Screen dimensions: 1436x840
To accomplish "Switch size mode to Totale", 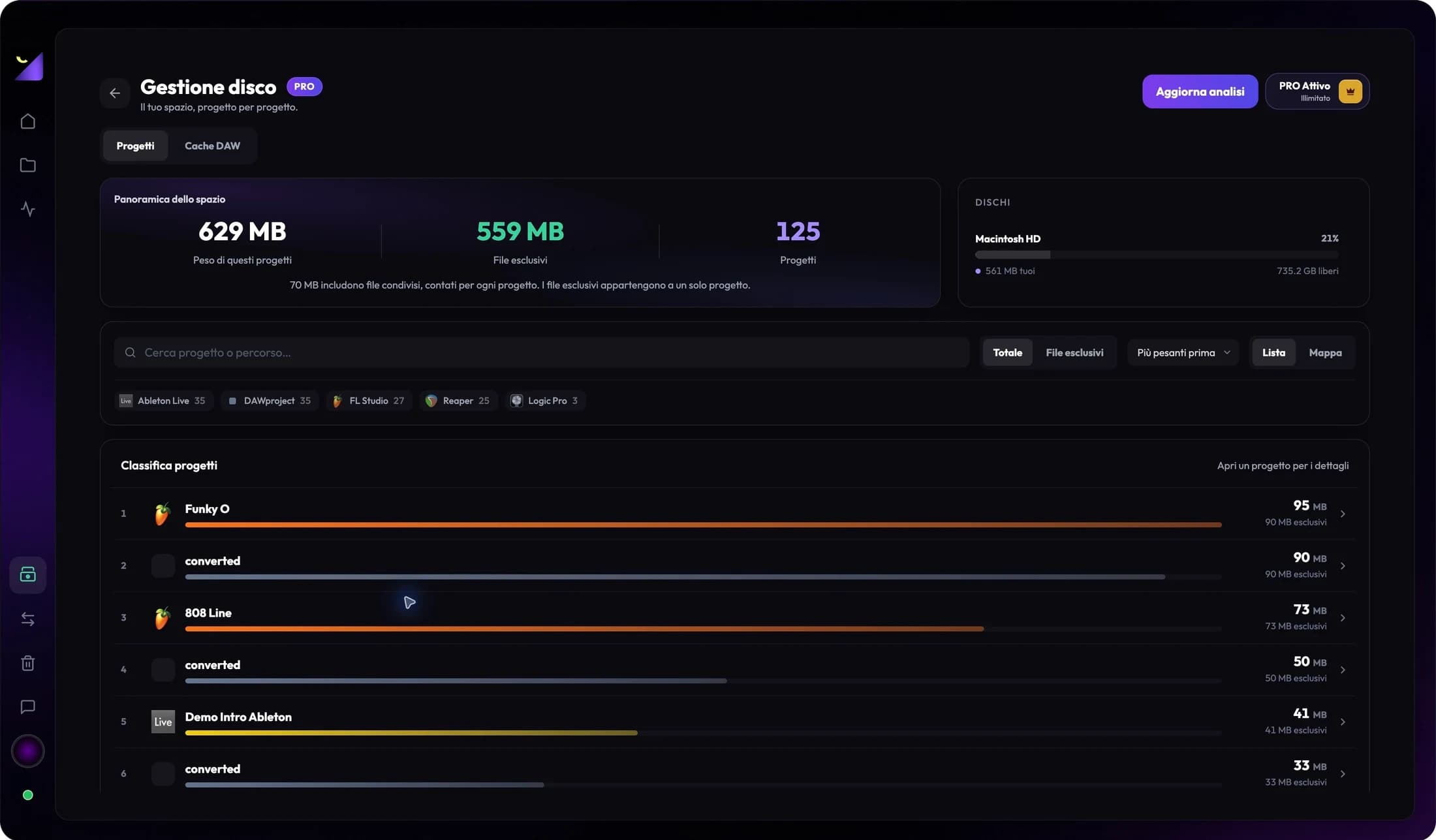I will (x=1007, y=352).
